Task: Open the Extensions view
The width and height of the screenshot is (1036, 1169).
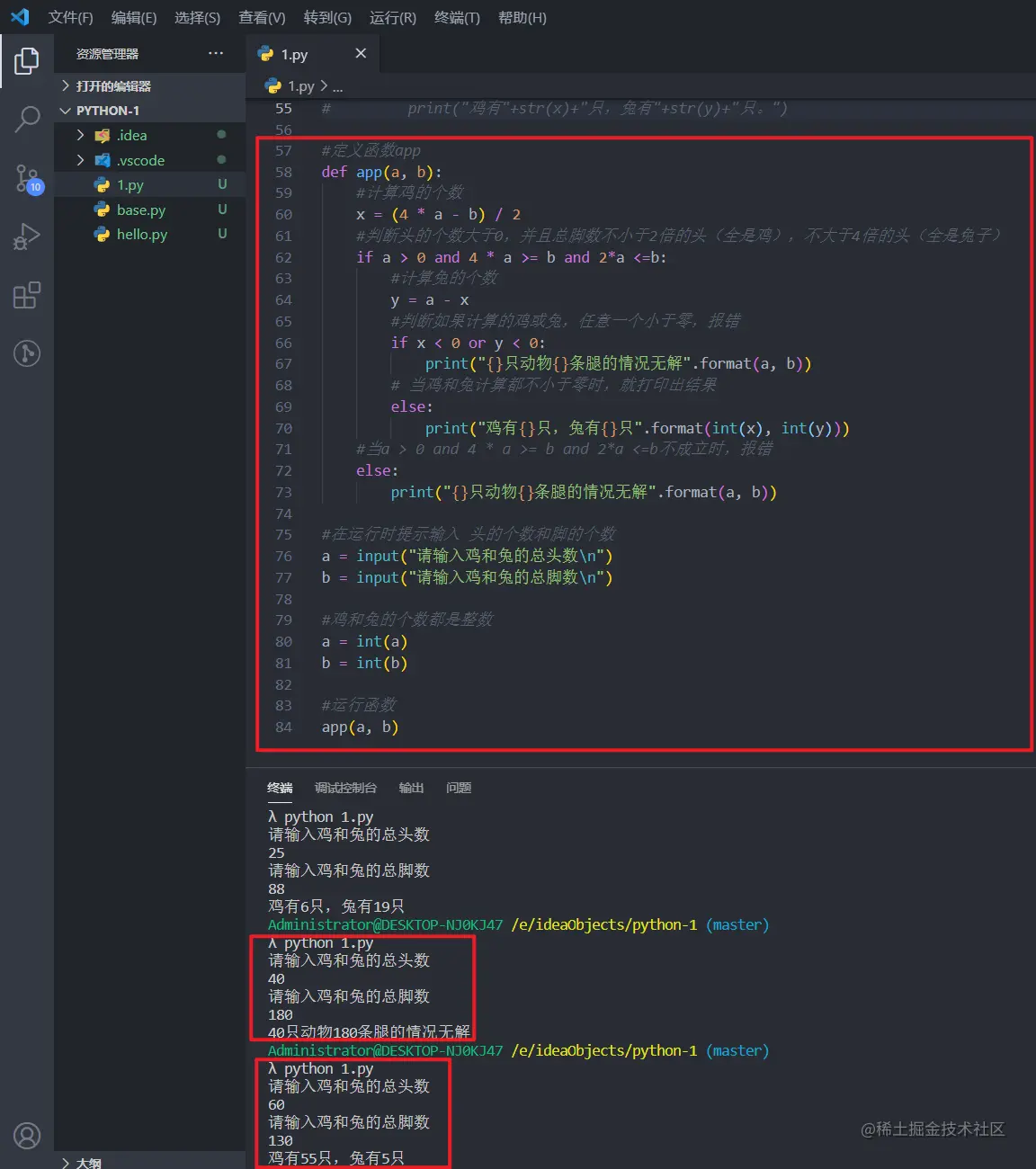Action: pos(27,296)
